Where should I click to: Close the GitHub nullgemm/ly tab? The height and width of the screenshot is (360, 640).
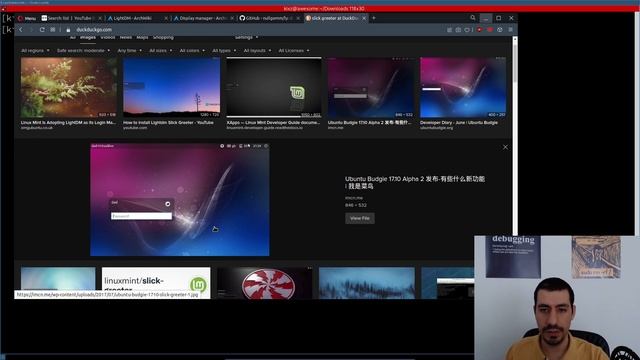point(298,18)
